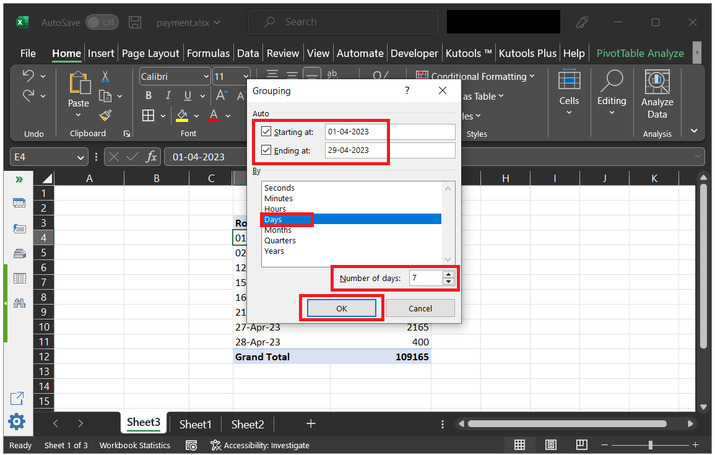Click the column manager icon in sidebar
The height and width of the screenshot is (455, 715).
19,278
